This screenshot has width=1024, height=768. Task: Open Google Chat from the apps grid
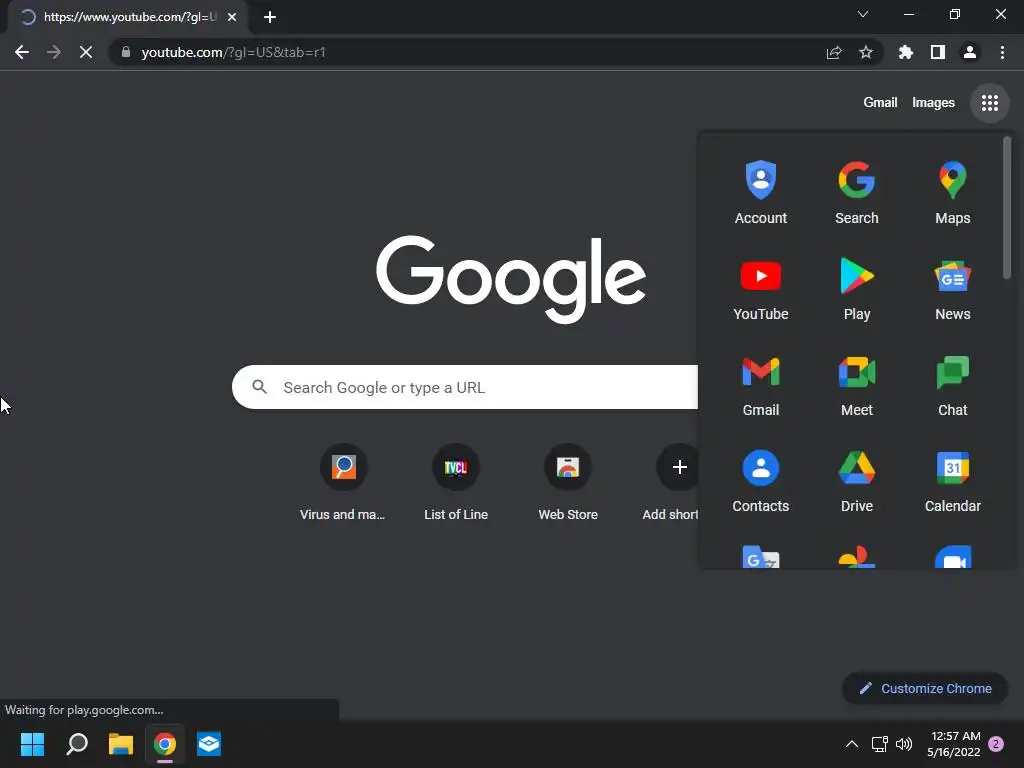(x=952, y=385)
